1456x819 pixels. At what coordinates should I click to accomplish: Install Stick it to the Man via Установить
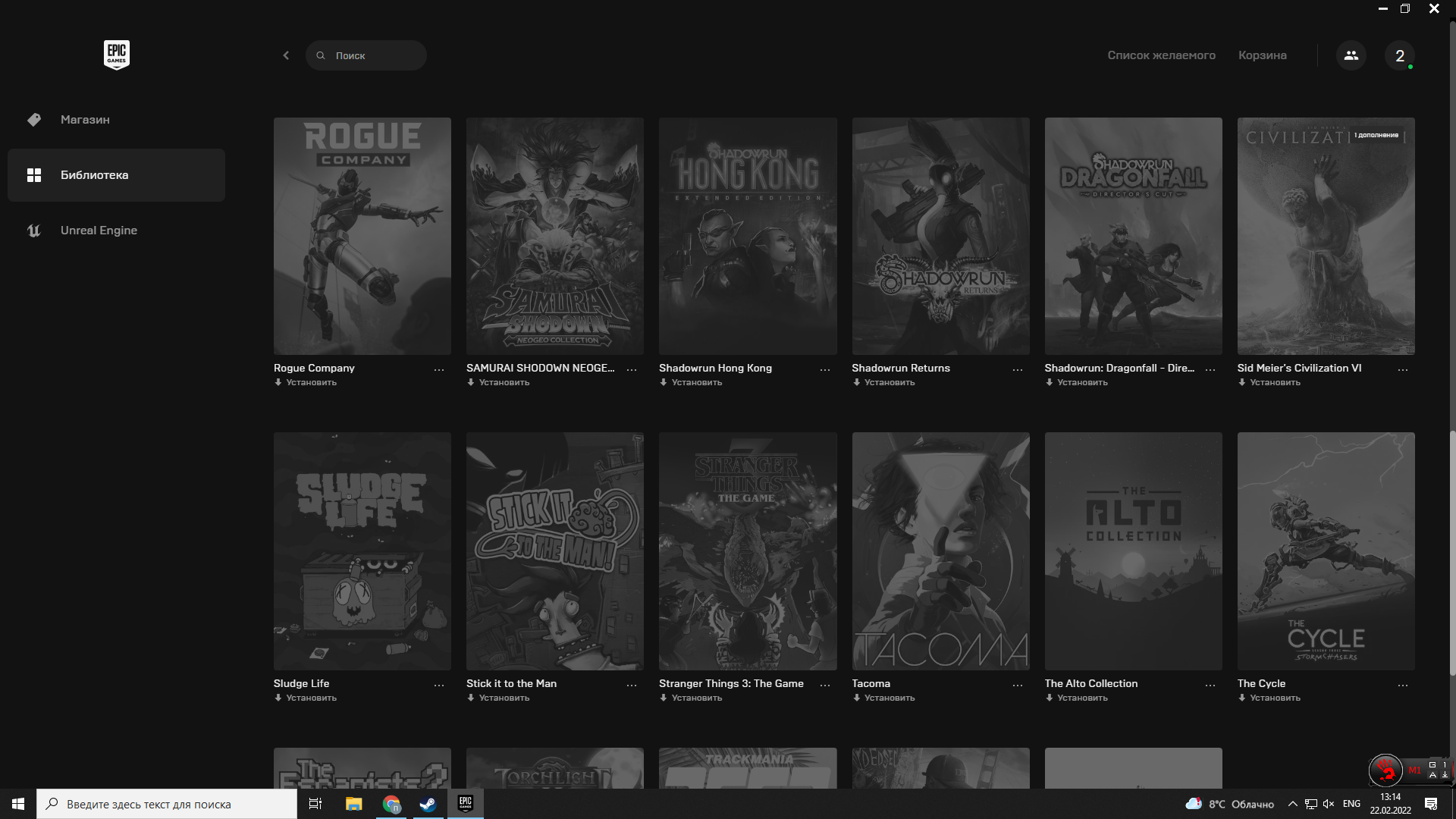[x=498, y=698]
